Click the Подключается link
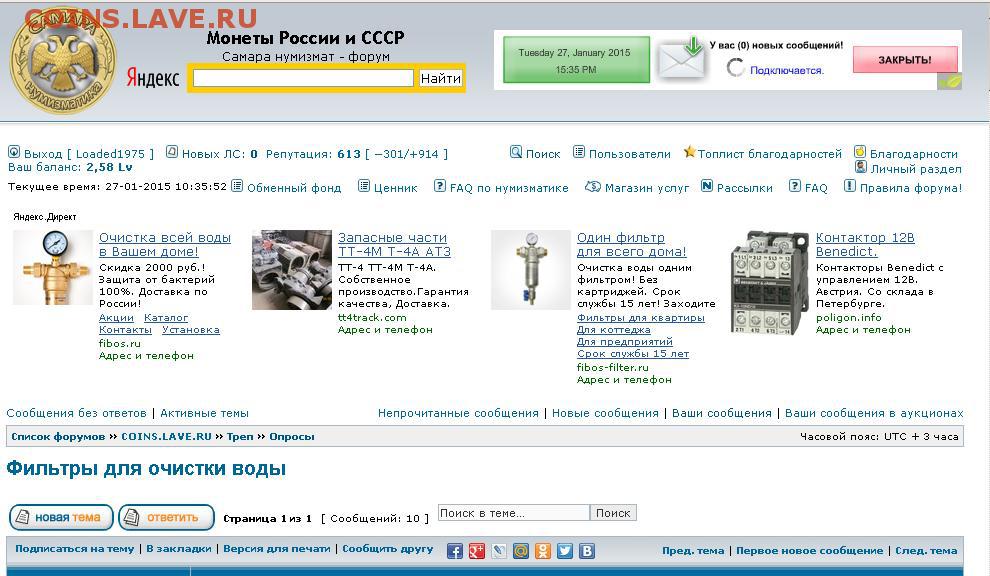 click(787, 70)
